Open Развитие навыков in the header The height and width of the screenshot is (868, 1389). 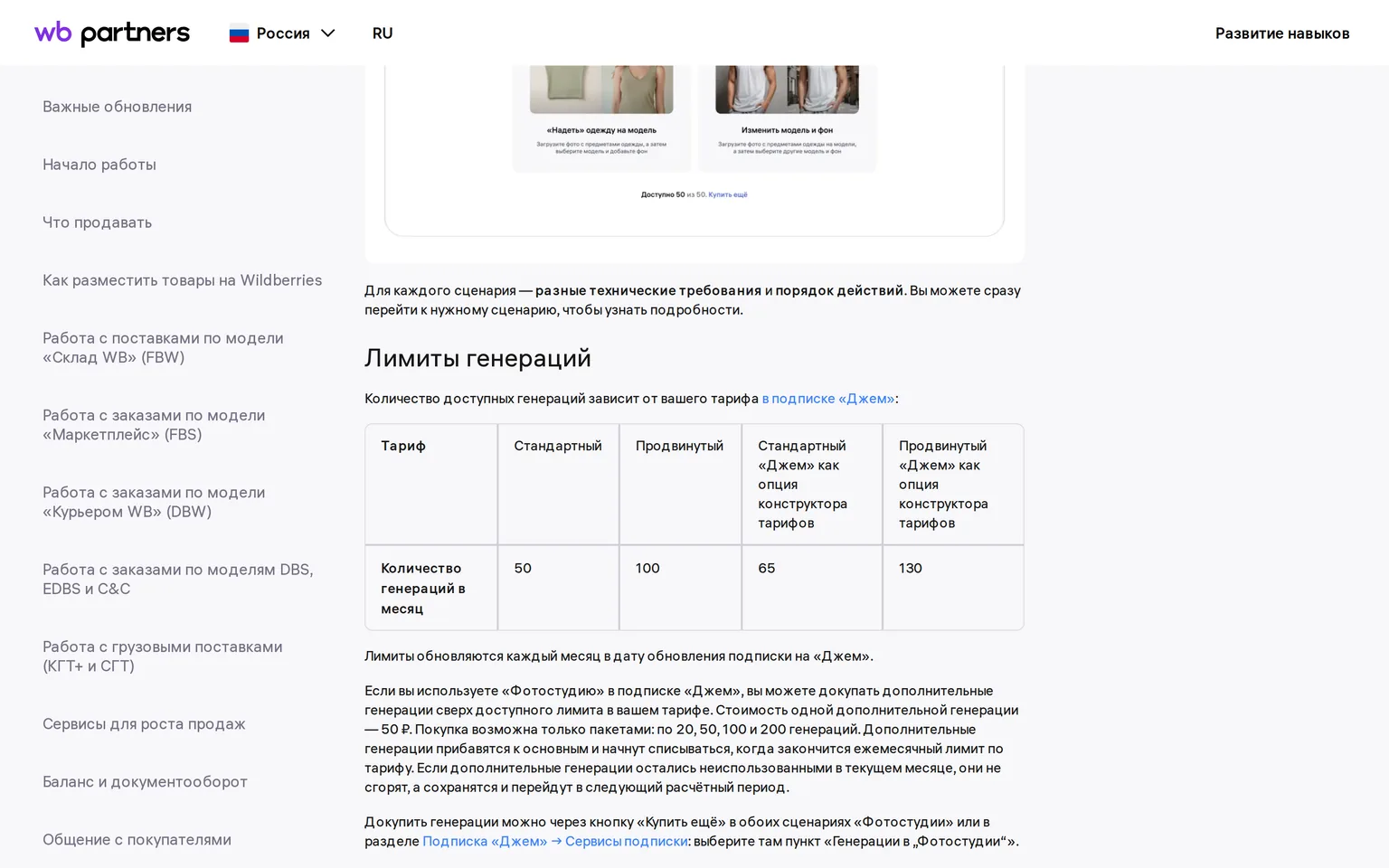1282,33
